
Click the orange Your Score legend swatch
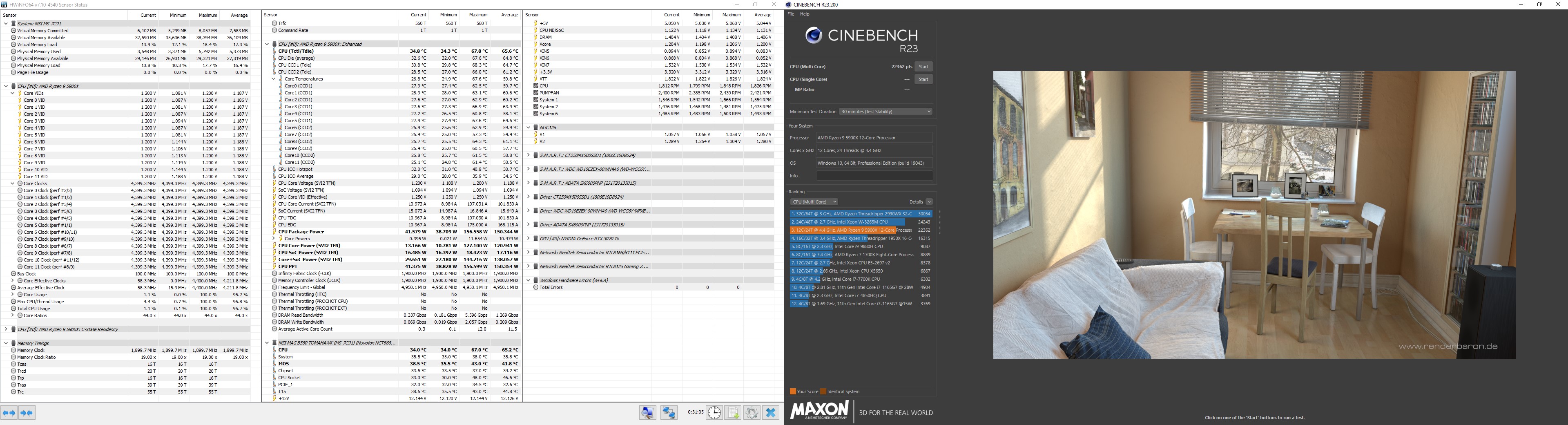click(792, 391)
